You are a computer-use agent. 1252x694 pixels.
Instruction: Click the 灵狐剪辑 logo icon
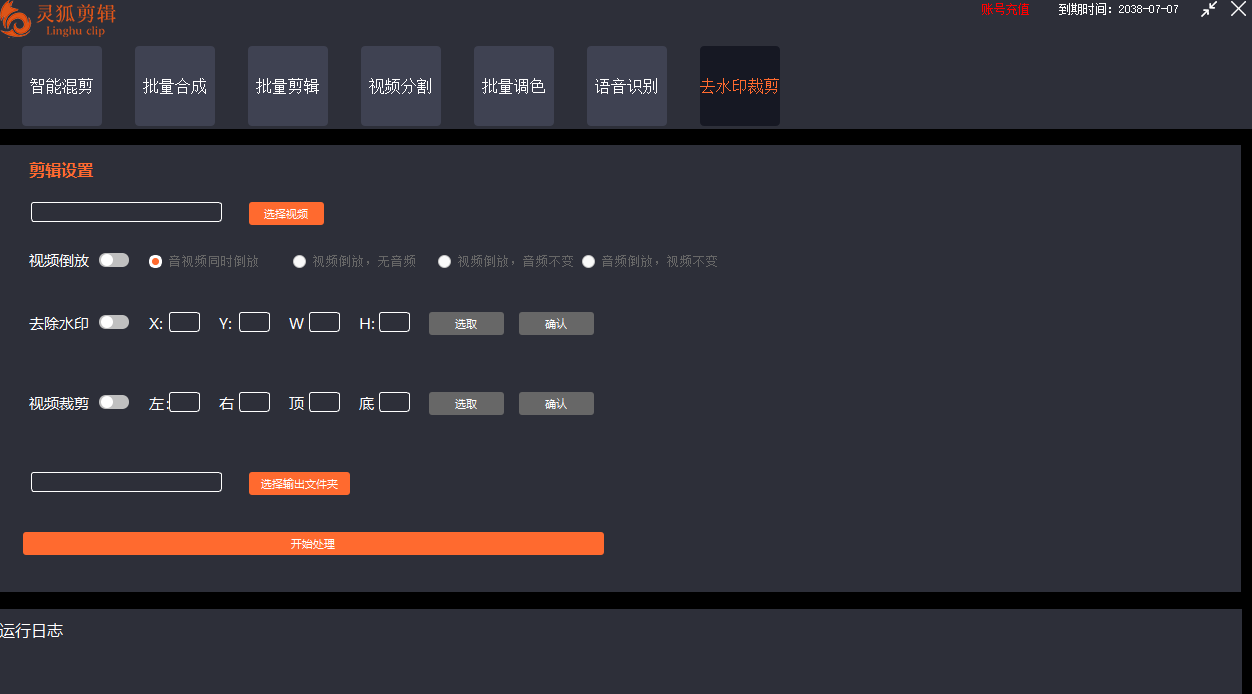[x=18, y=19]
